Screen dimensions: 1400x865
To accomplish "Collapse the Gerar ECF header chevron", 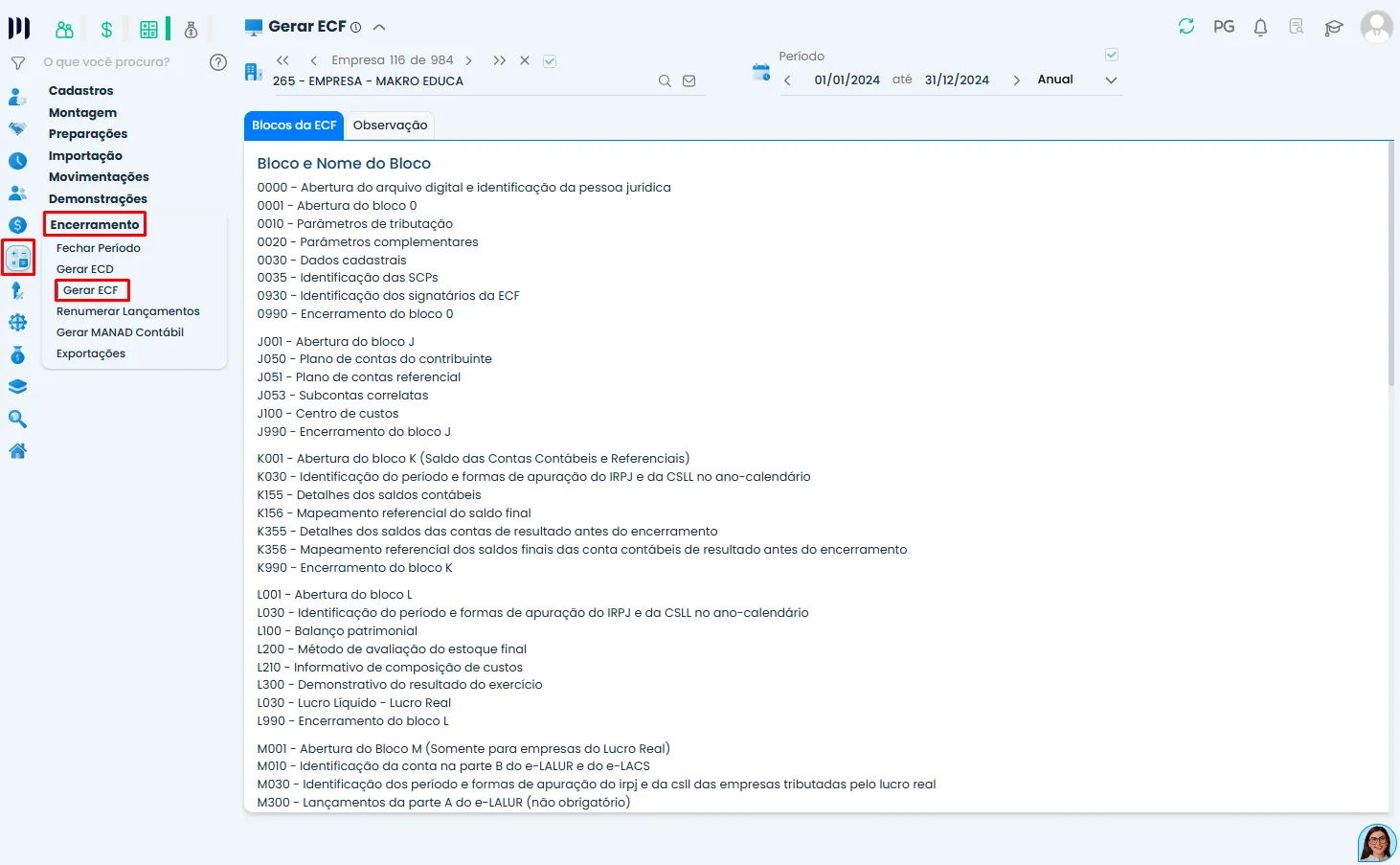I will (x=379, y=27).
